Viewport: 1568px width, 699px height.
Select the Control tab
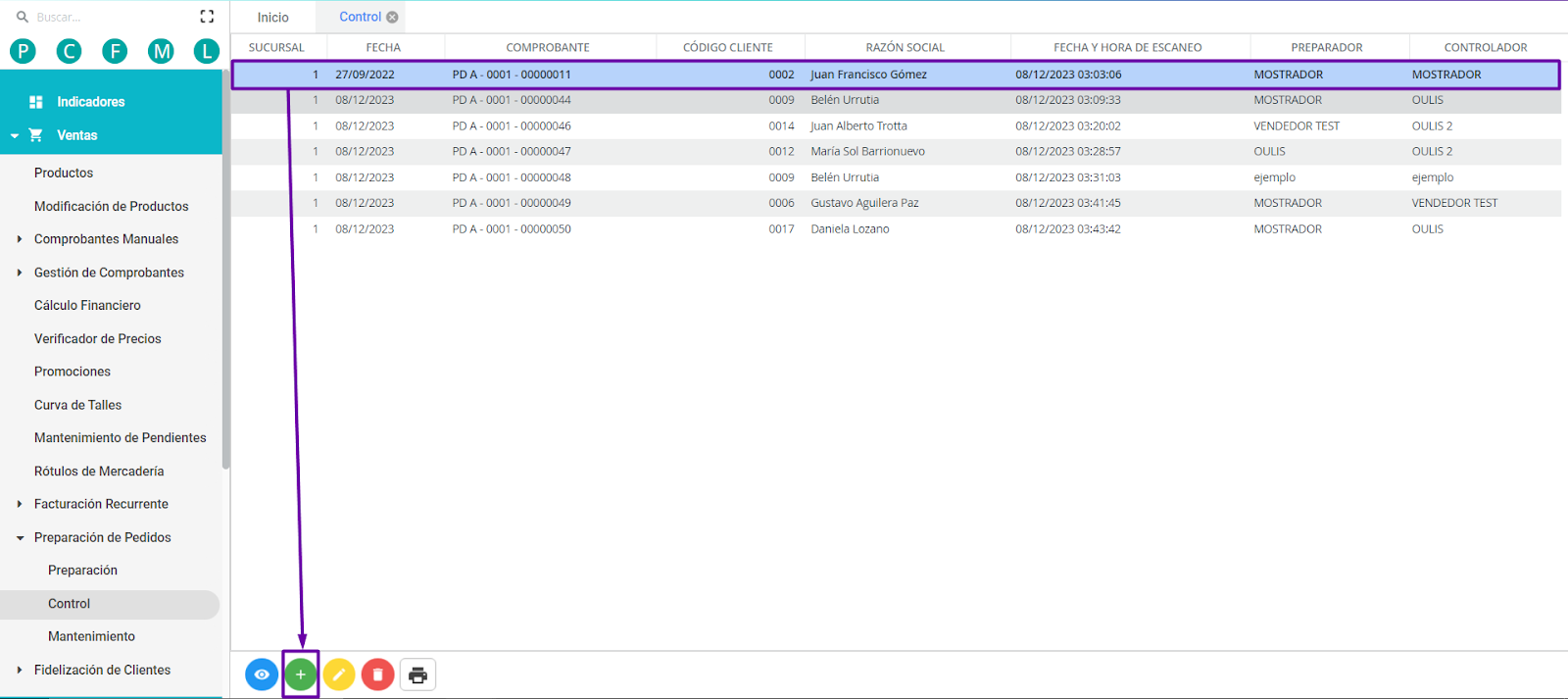pyautogui.click(x=360, y=17)
